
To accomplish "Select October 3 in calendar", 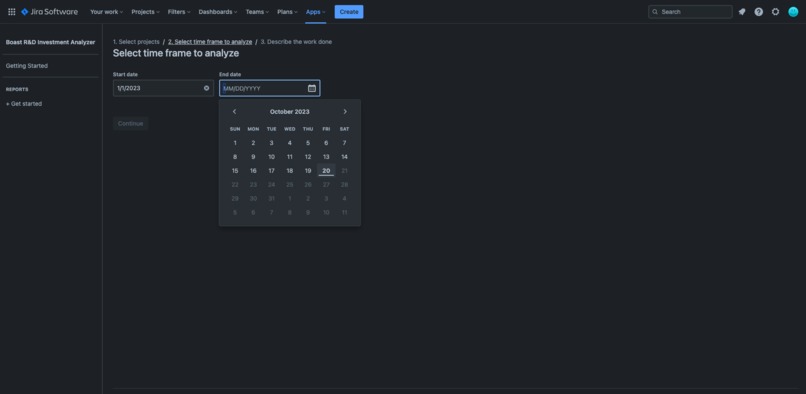I will [x=271, y=143].
